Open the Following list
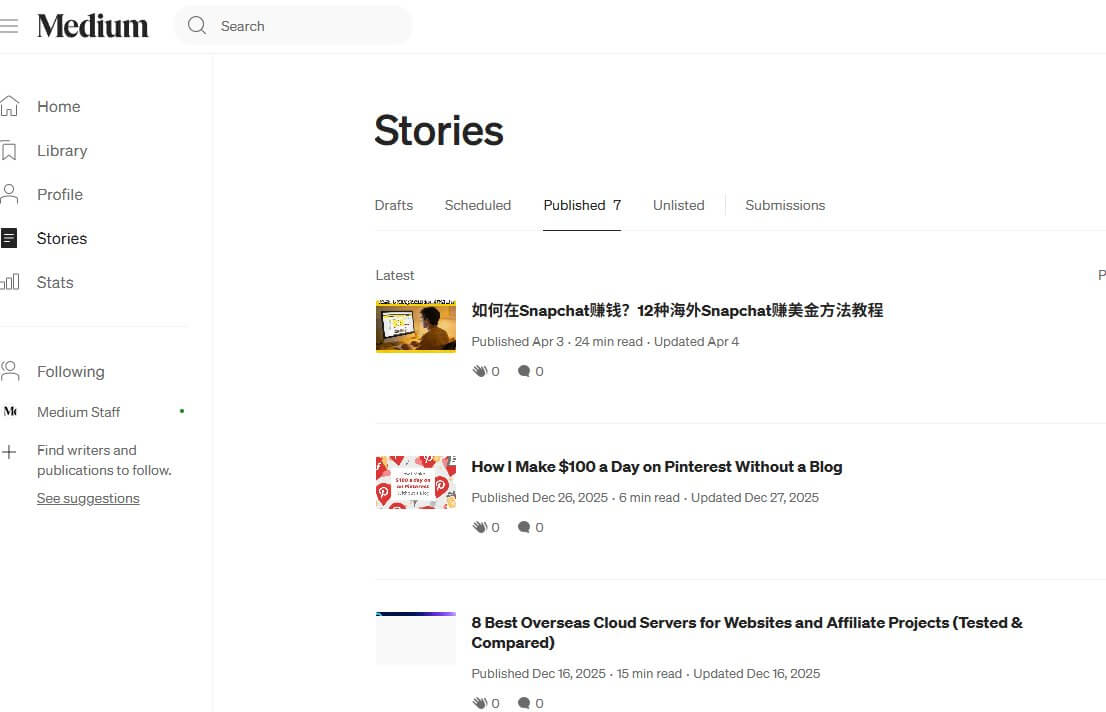Viewport: 1106px width, 712px height. (x=71, y=371)
